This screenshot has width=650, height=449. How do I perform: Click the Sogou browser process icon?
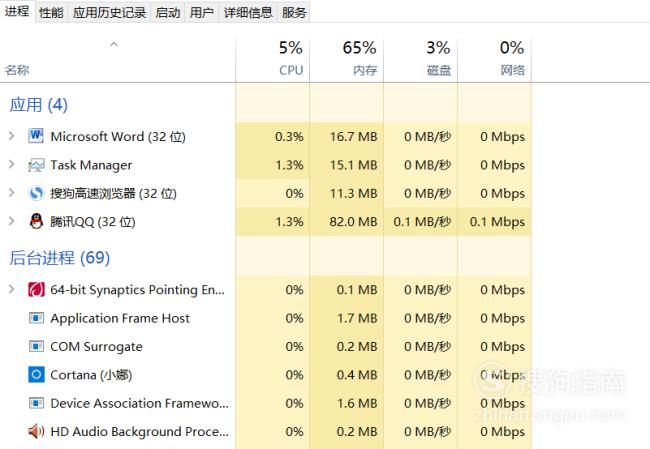(36, 193)
